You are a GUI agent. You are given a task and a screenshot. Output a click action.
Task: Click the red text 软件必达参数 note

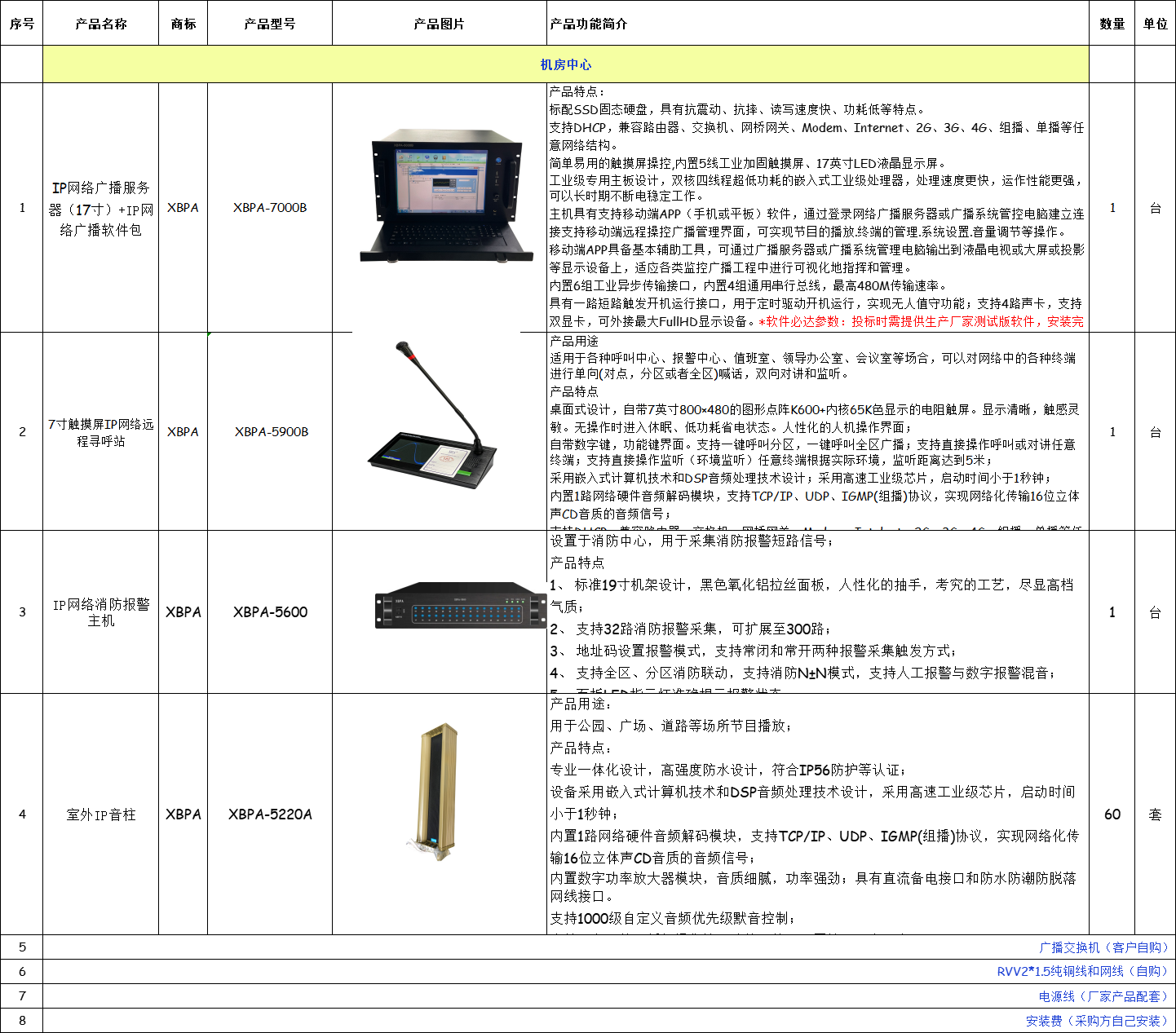coord(921,322)
